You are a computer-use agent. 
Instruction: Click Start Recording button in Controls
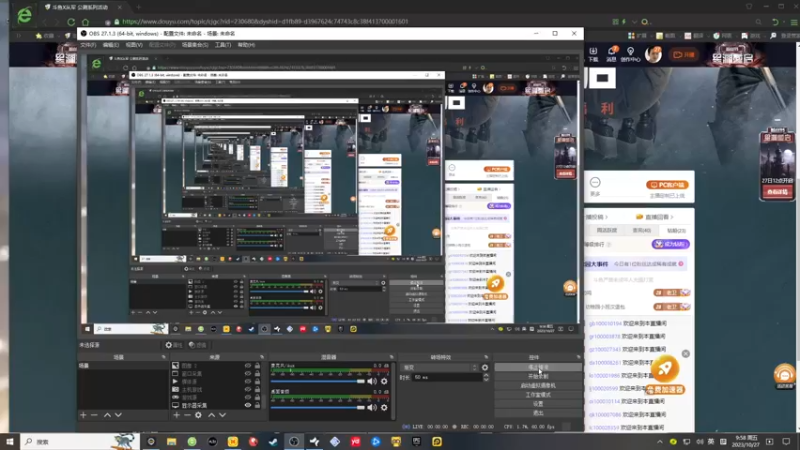(538, 377)
